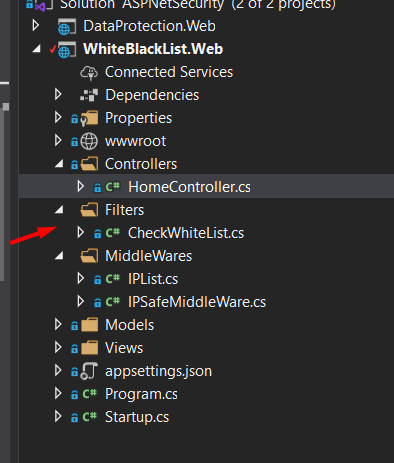Select IPSafeMiddleWare.cs in the tree
Image resolution: width=394 pixels, height=463 pixels.
197,302
